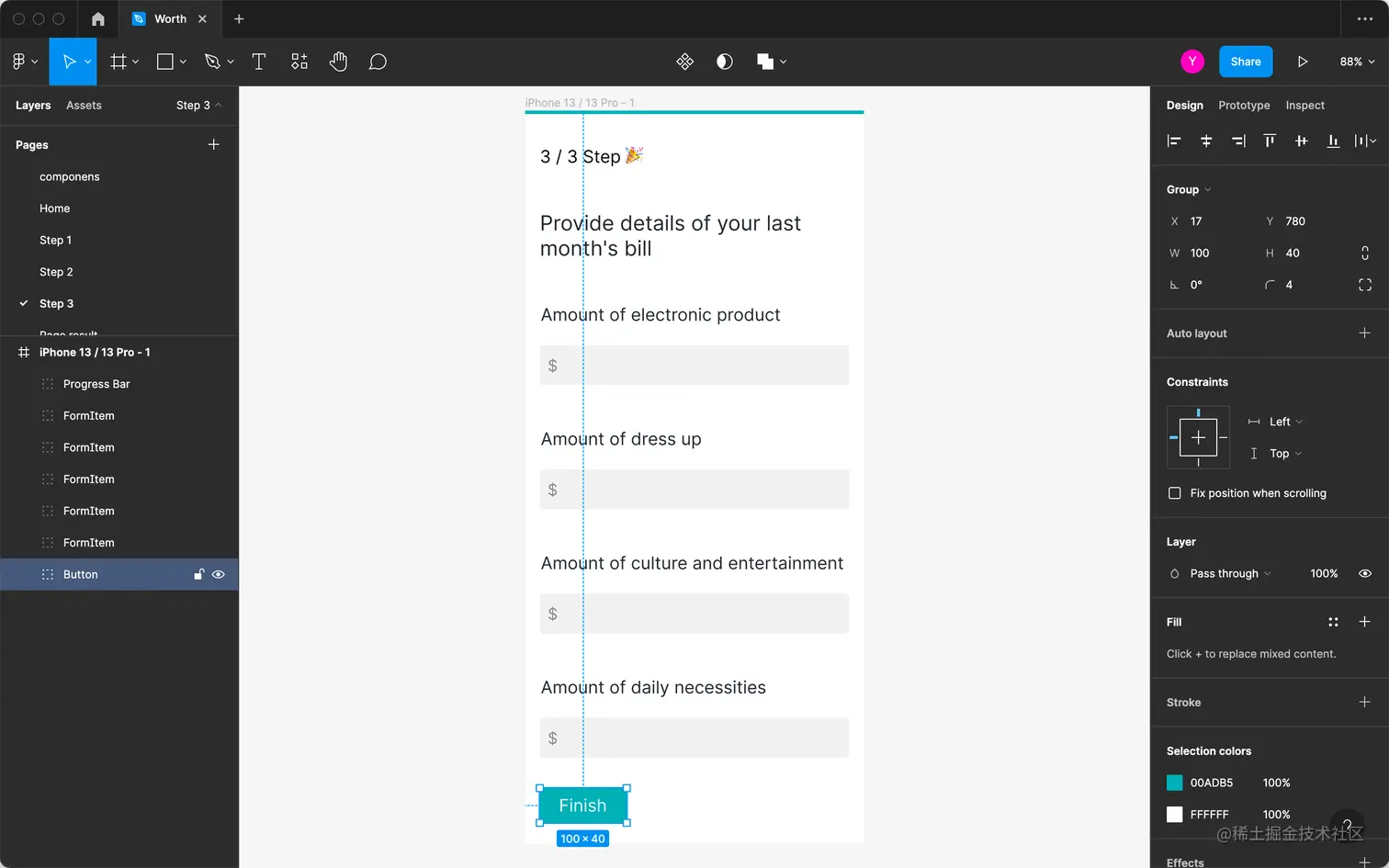Add a new page with plus icon
Screen dimensions: 1389x868
pos(214,144)
